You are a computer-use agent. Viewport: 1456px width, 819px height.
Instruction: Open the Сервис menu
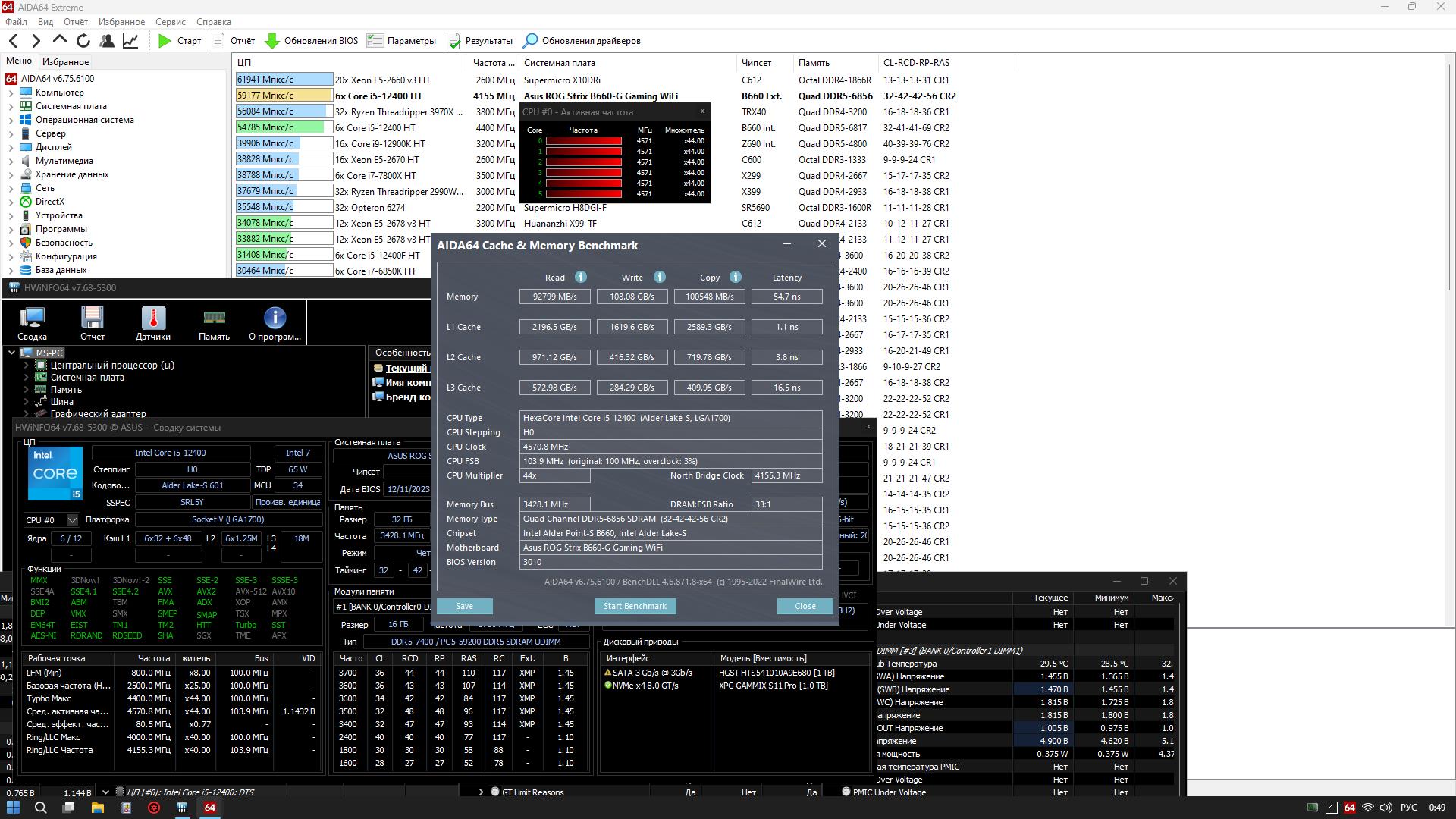point(170,22)
